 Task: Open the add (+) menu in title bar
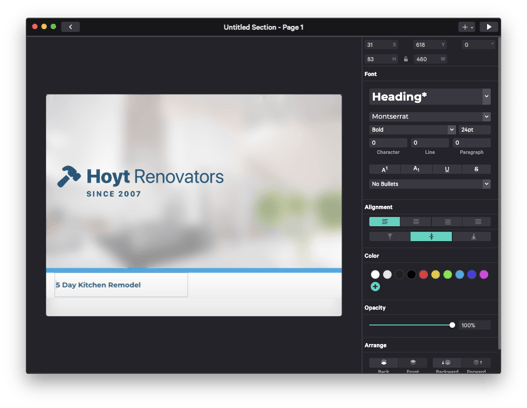467,27
